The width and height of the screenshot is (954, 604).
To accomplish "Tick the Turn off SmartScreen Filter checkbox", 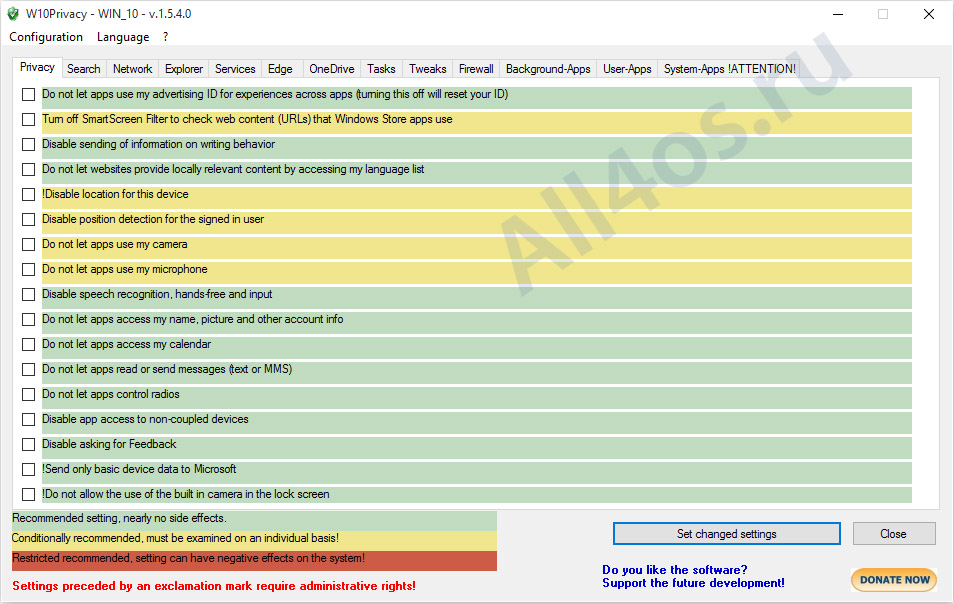I will pyautogui.click(x=29, y=119).
